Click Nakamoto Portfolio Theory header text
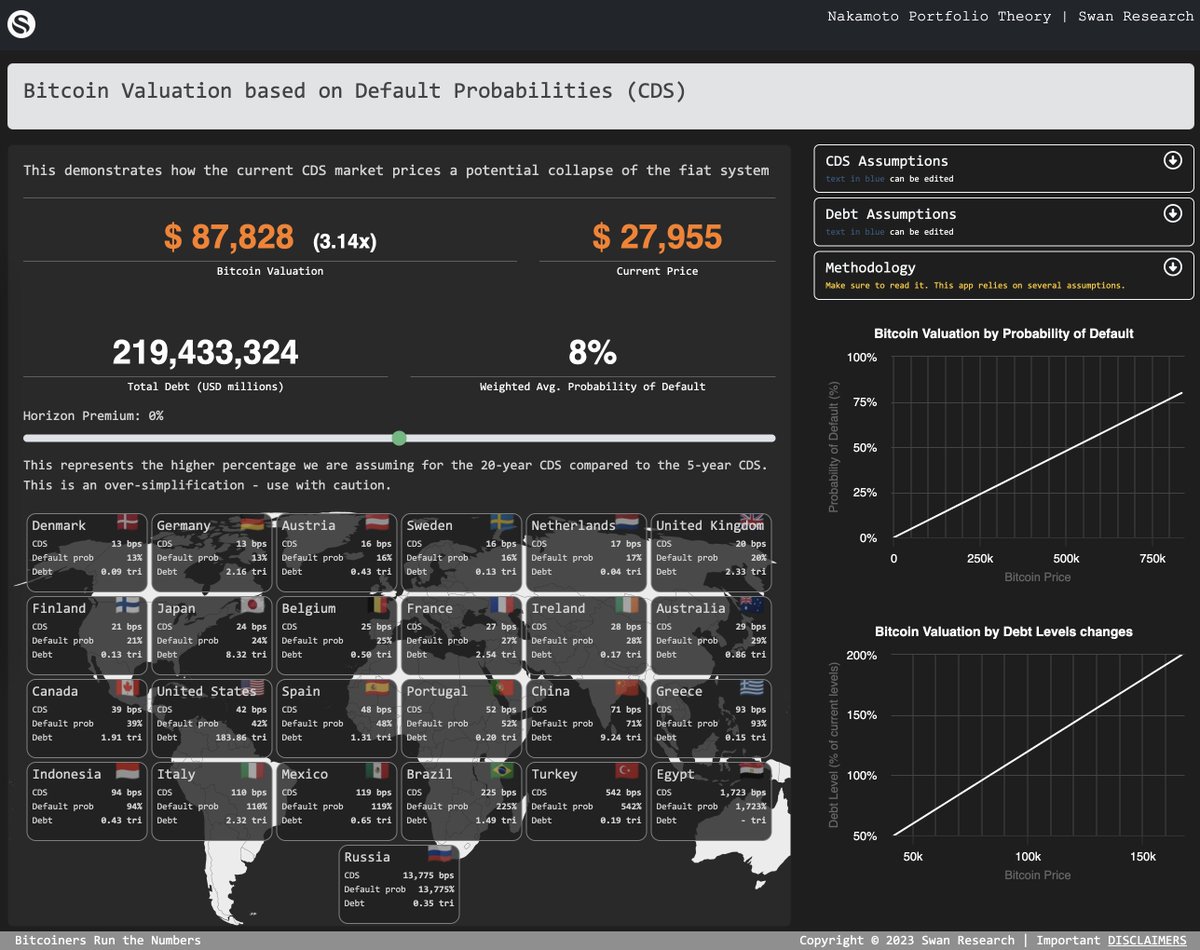 click(x=939, y=16)
